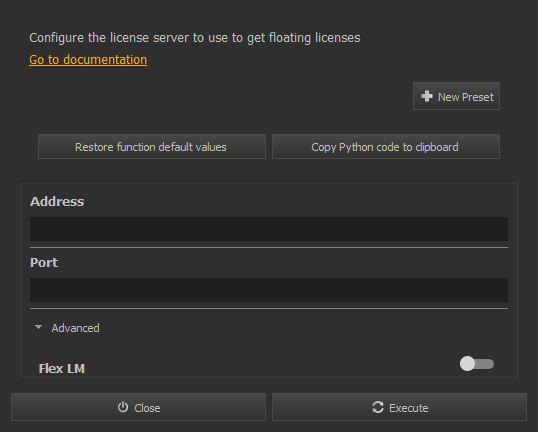The width and height of the screenshot is (538, 432).
Task: Click the Flex LM switch knob
Action: click(467, 364)
